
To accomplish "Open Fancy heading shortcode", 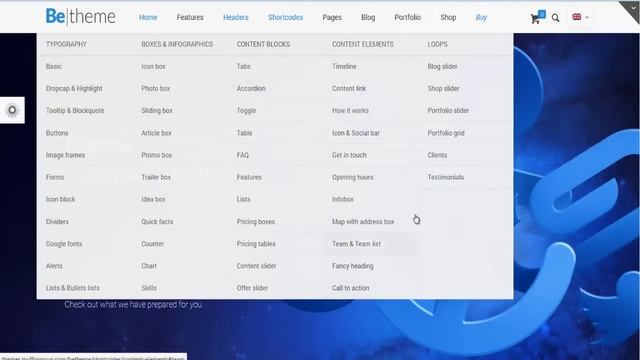I will click(353, 266).
